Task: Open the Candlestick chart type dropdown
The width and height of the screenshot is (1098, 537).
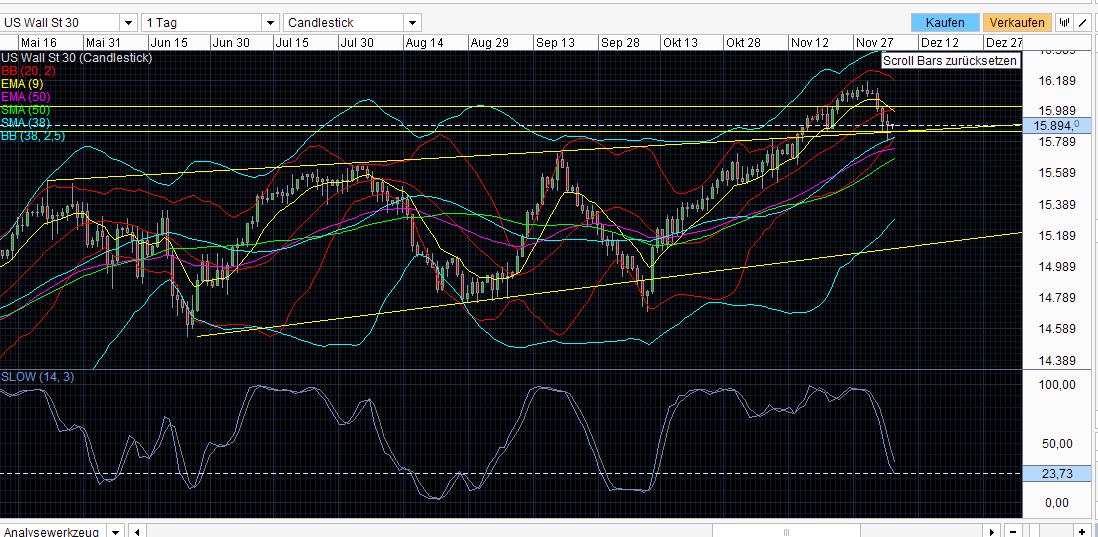Action: click(412, 22)
